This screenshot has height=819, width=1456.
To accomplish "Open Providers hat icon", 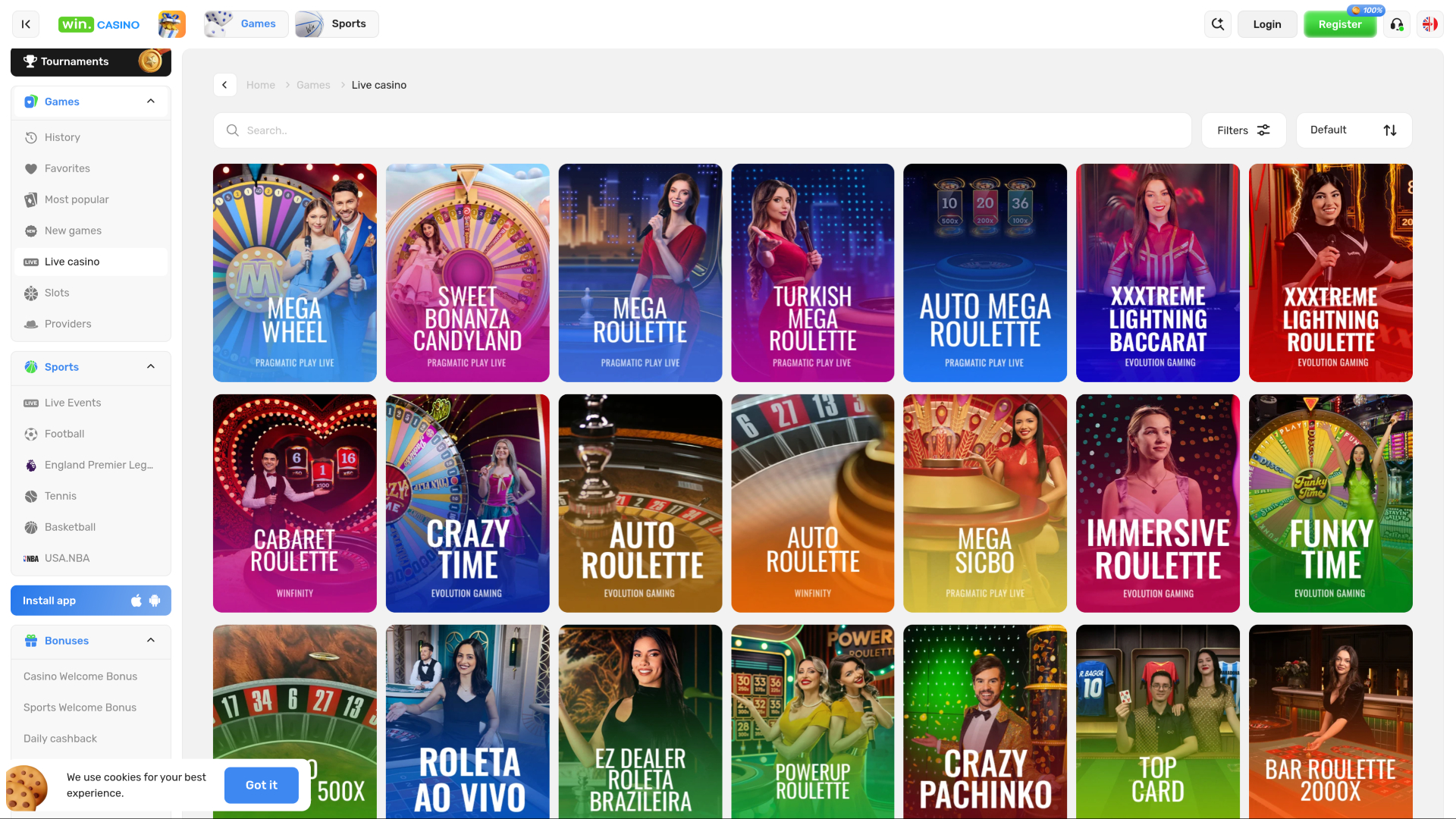I will (91, 324).
